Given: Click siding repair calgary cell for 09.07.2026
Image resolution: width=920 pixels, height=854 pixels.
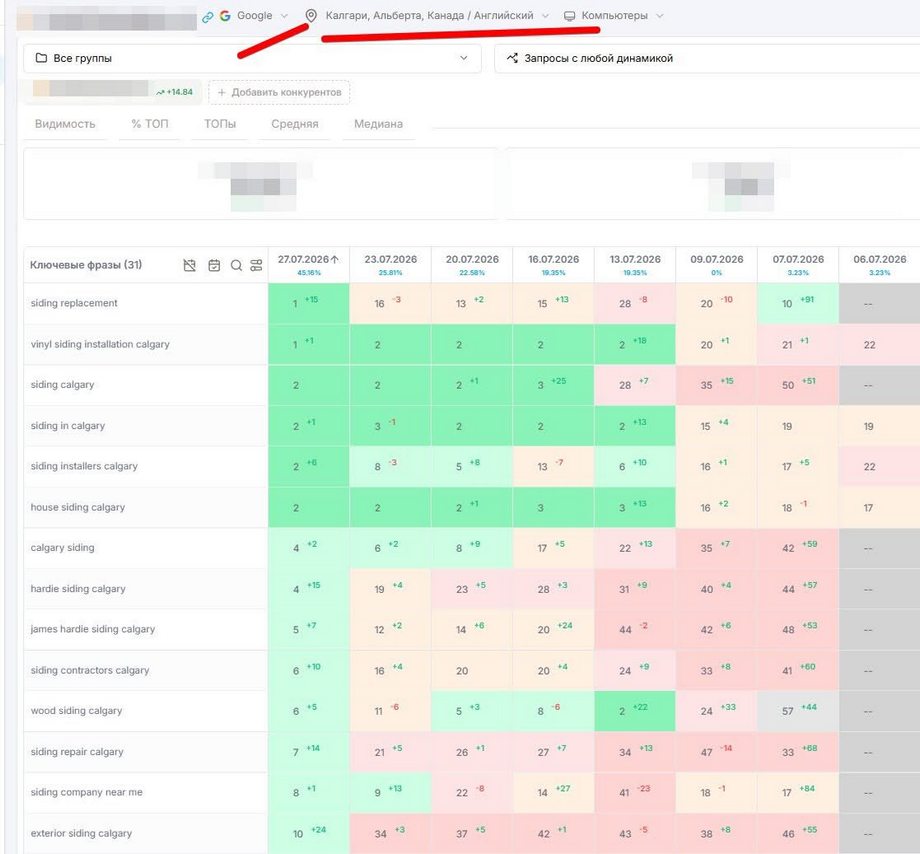Looking at the screenshot, I should click(716, 752).
